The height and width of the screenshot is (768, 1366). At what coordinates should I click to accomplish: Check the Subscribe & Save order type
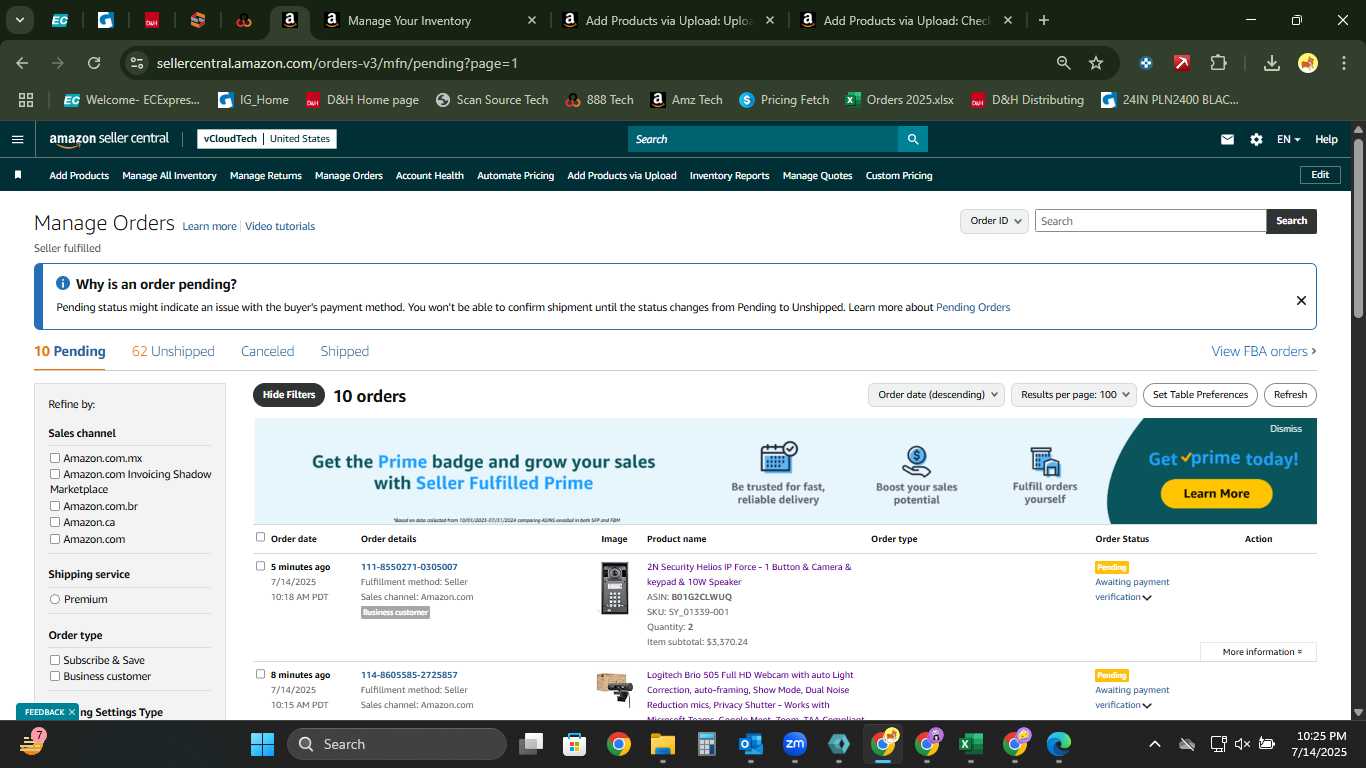(55, 660)
